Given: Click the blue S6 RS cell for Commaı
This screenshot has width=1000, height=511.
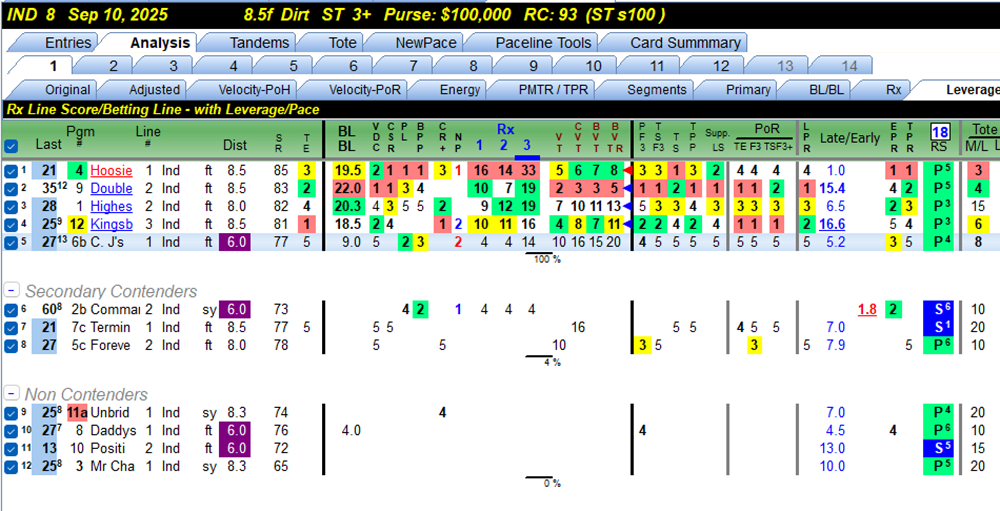Looking at the screenshot, I should 939,310.
